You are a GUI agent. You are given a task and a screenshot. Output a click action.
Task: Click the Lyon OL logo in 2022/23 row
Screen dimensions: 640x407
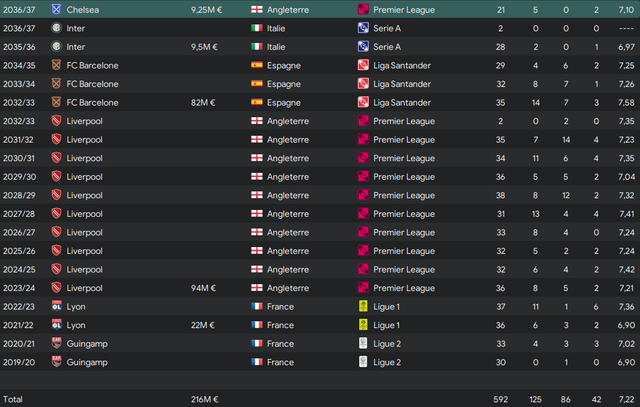click(x=56, y=306)
